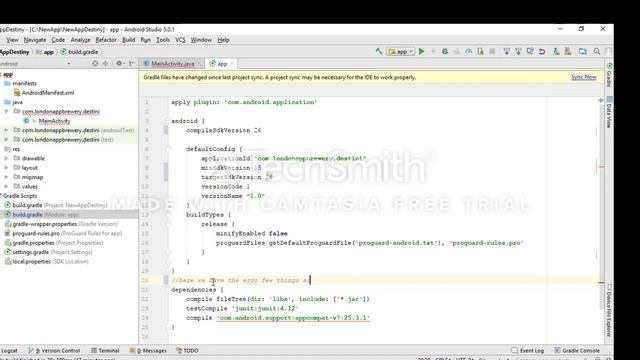640x360 pixels.
Task: Click the Attach debugger to process icon
Action: [480, 51]
